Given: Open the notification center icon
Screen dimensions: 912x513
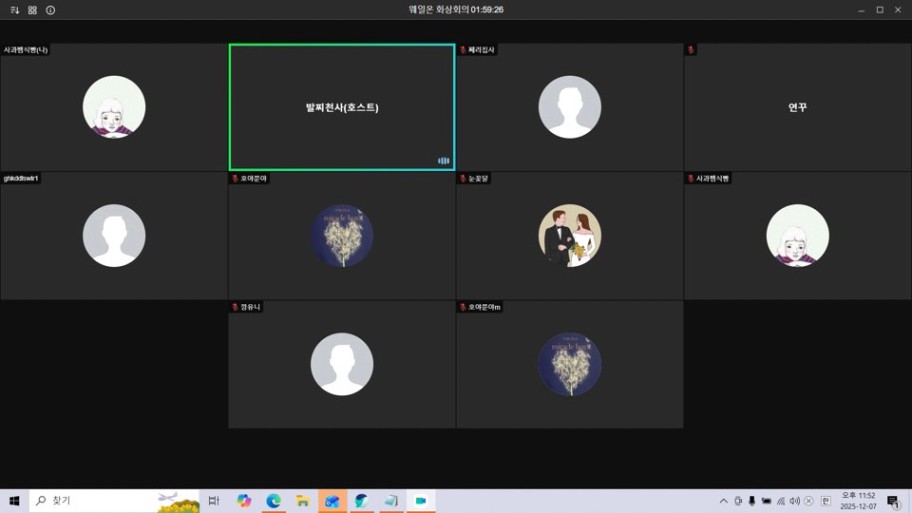Looking at the screenshot, I should [x=893, y=501].
